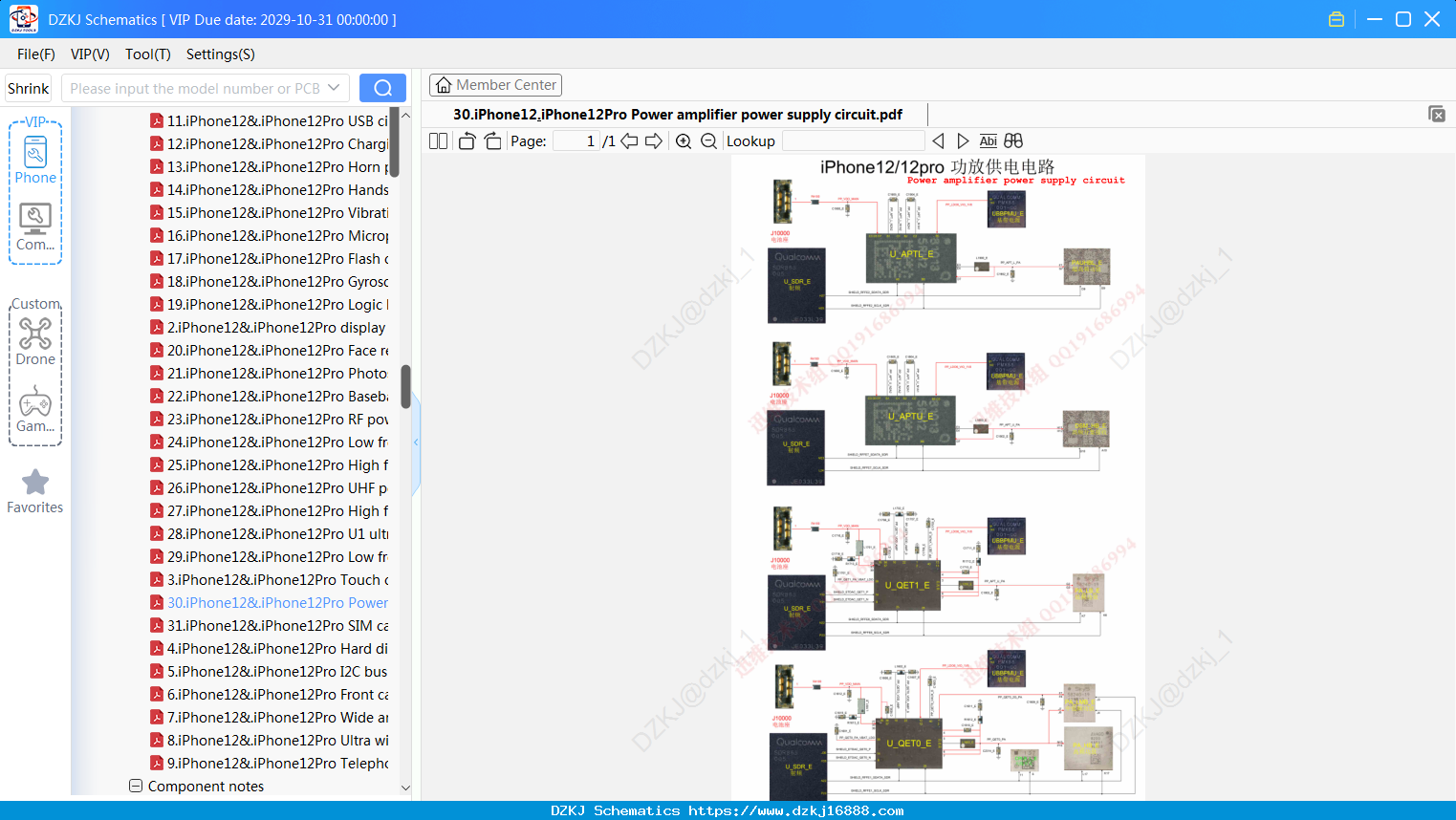The height and width of the screenshot is (820, 1456).
Task: Open the Member Center button
Action: [x=495, y=85]
